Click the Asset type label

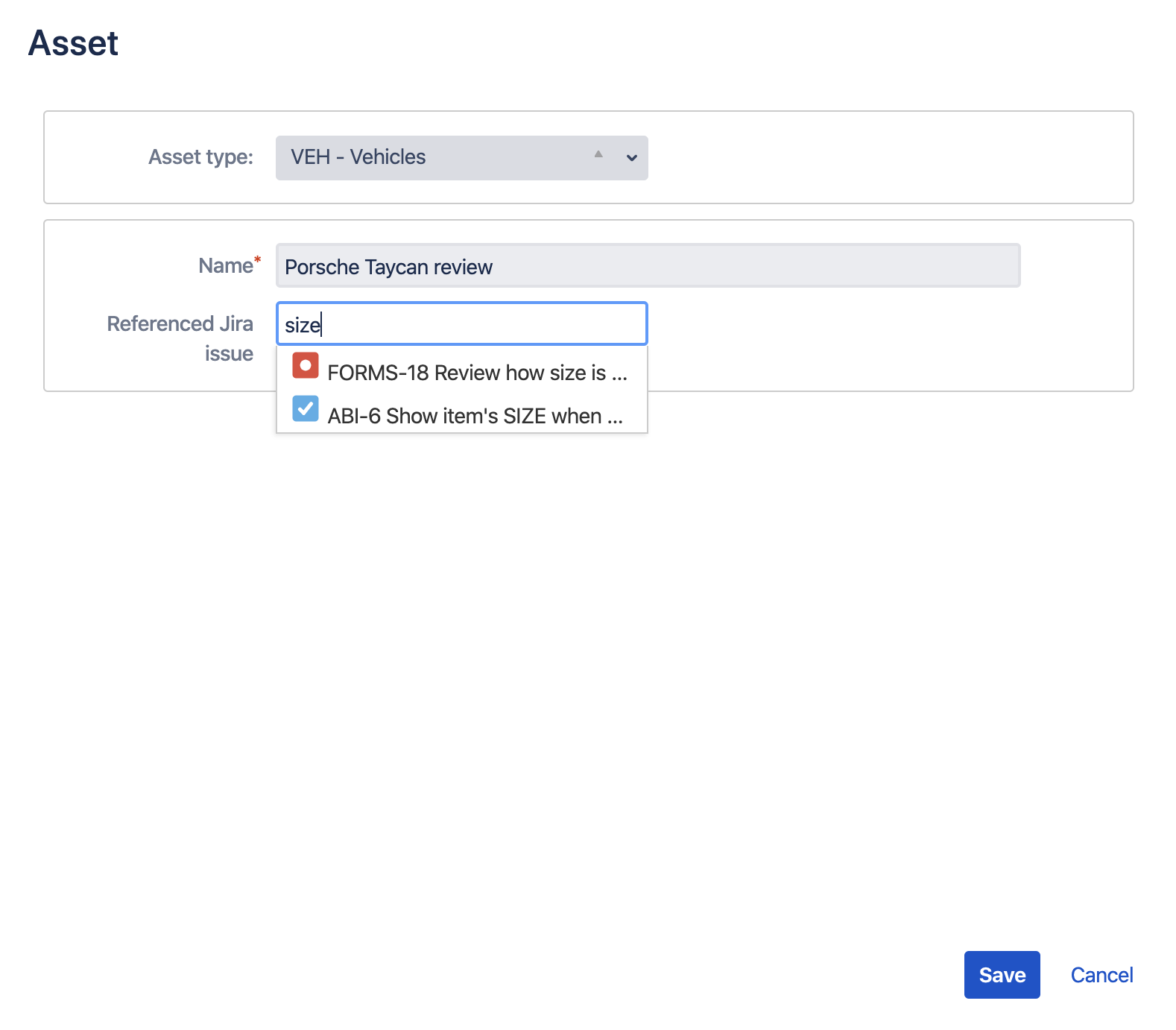click(200, 157)
